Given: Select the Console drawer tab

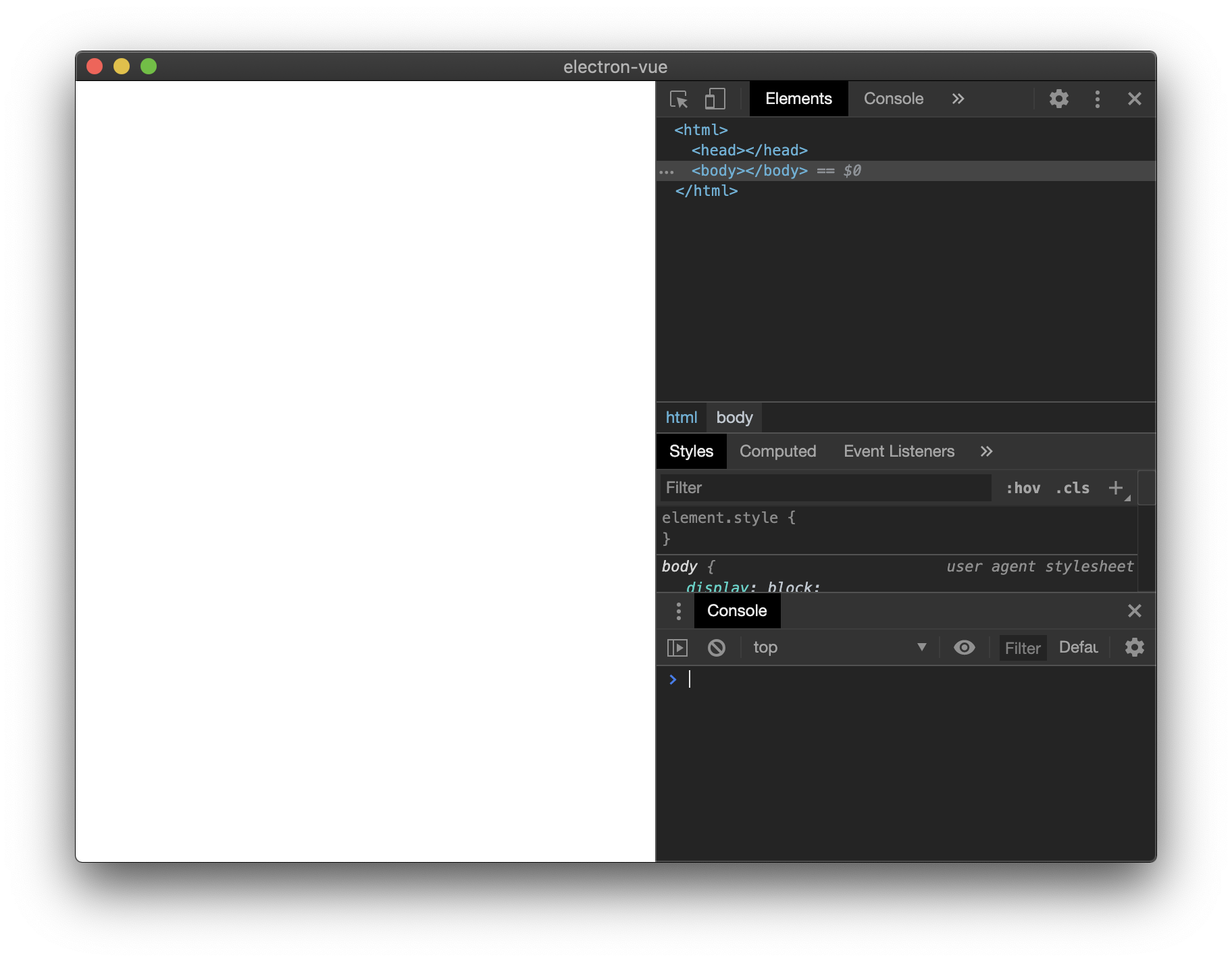Looking at the screenshot, I should 737,611.
